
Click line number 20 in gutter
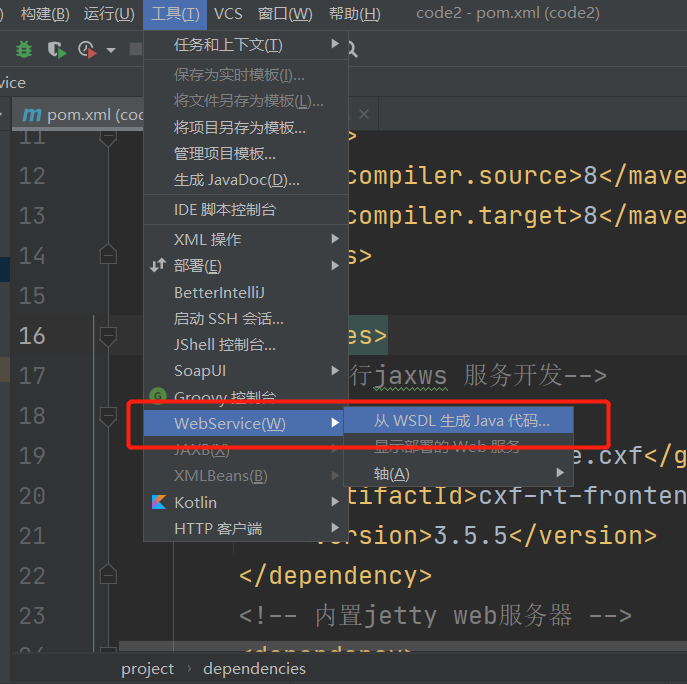pyautogui.click(x=32, y=496)
